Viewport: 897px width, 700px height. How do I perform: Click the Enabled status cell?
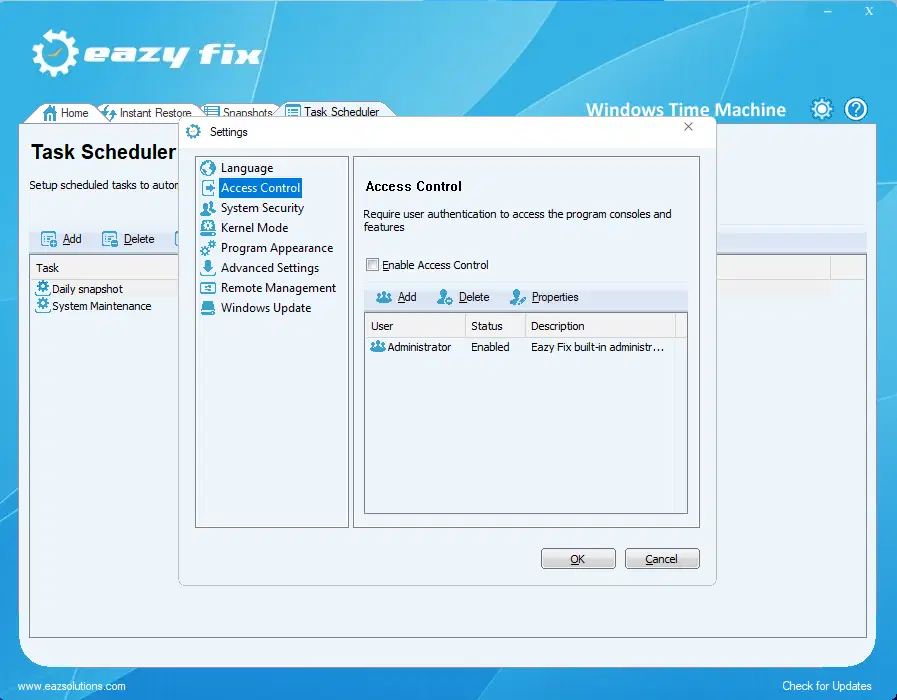click(490, 347)
